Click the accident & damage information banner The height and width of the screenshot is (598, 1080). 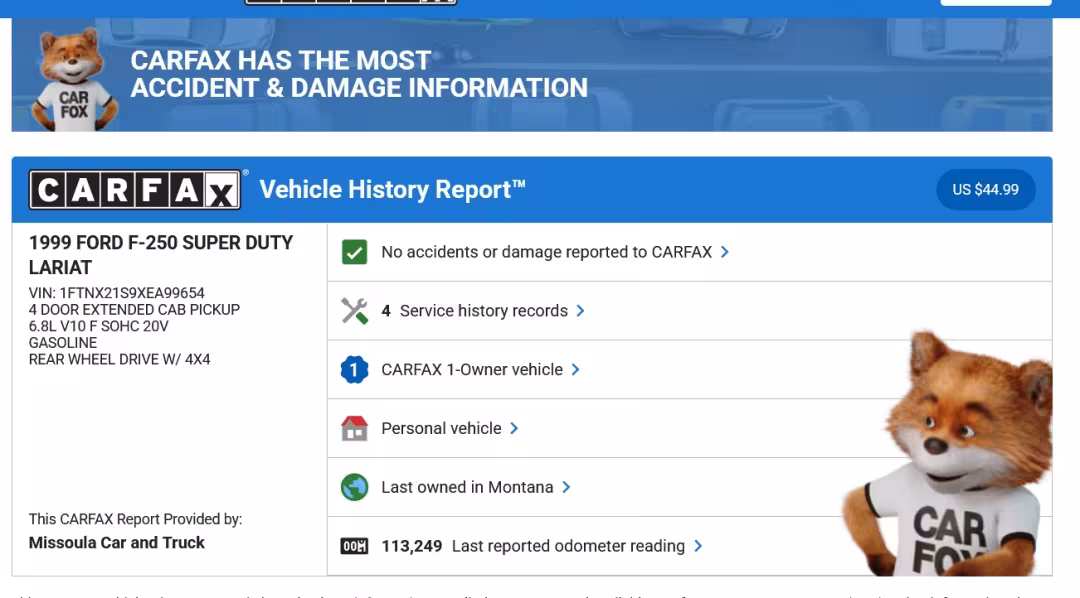pos(532,74)
